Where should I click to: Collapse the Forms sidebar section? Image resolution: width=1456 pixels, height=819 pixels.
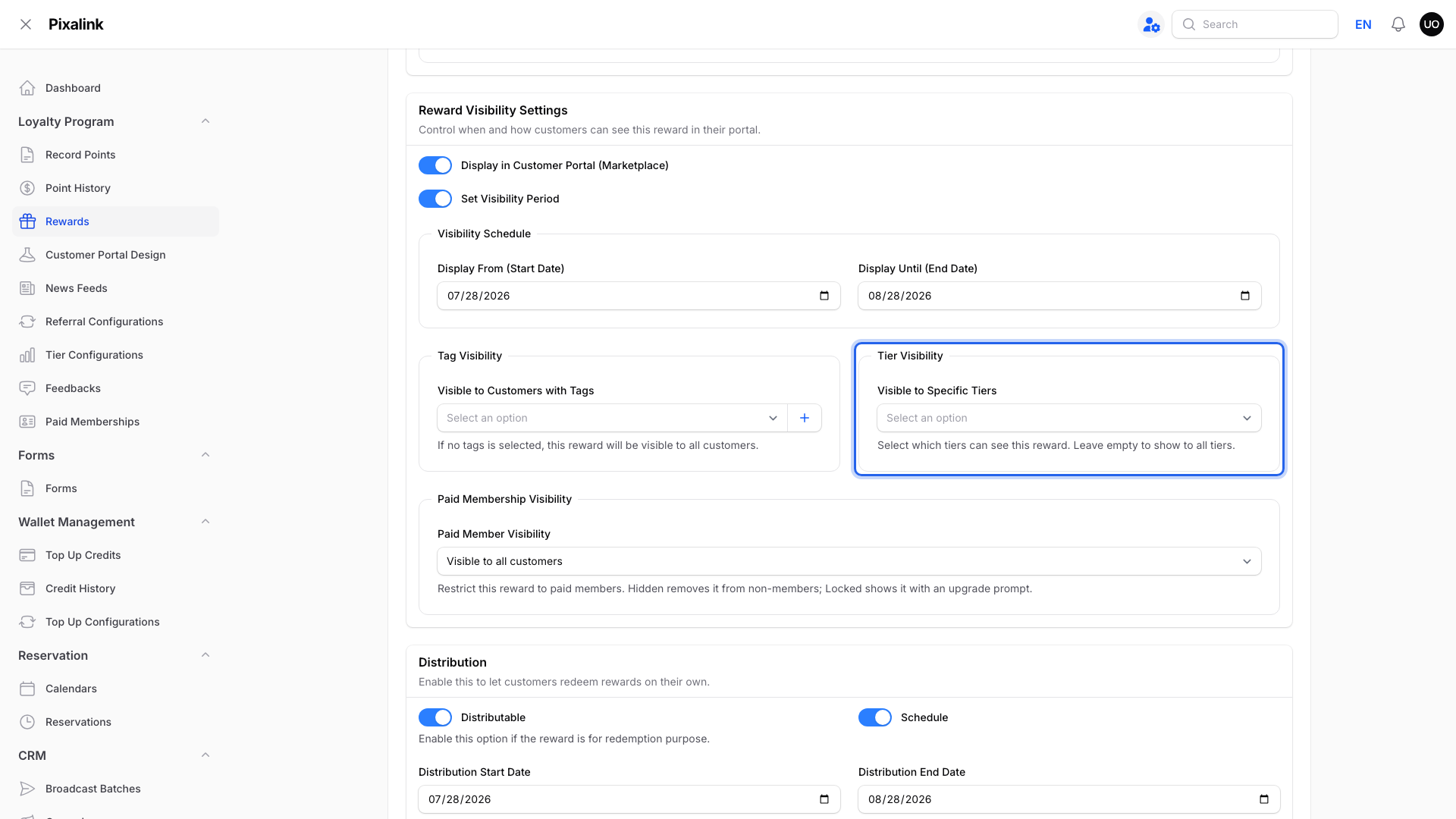pyautogui.click(x=206, y=455)
